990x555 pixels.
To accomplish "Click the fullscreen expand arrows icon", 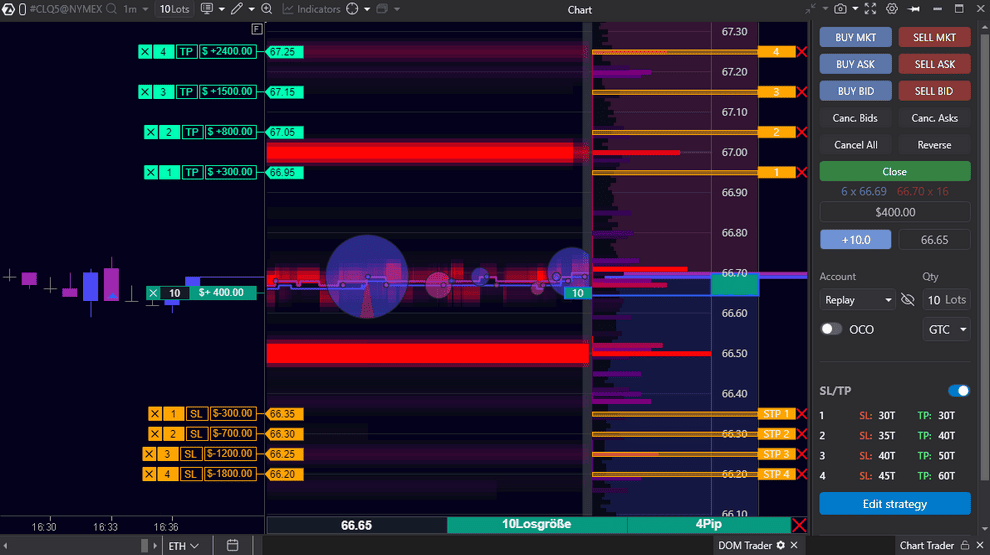I will 868,9.
